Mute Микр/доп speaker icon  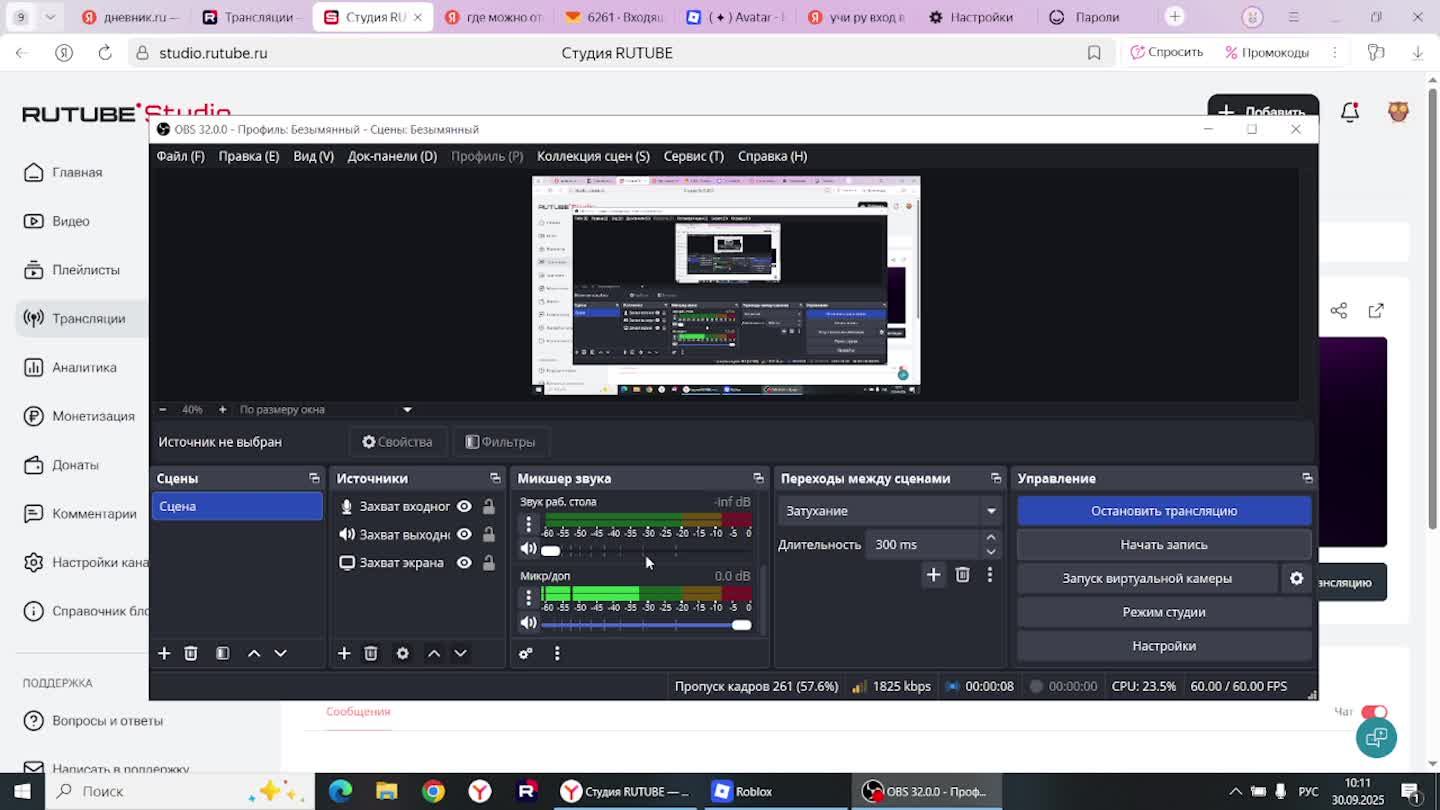click(528, 623)
